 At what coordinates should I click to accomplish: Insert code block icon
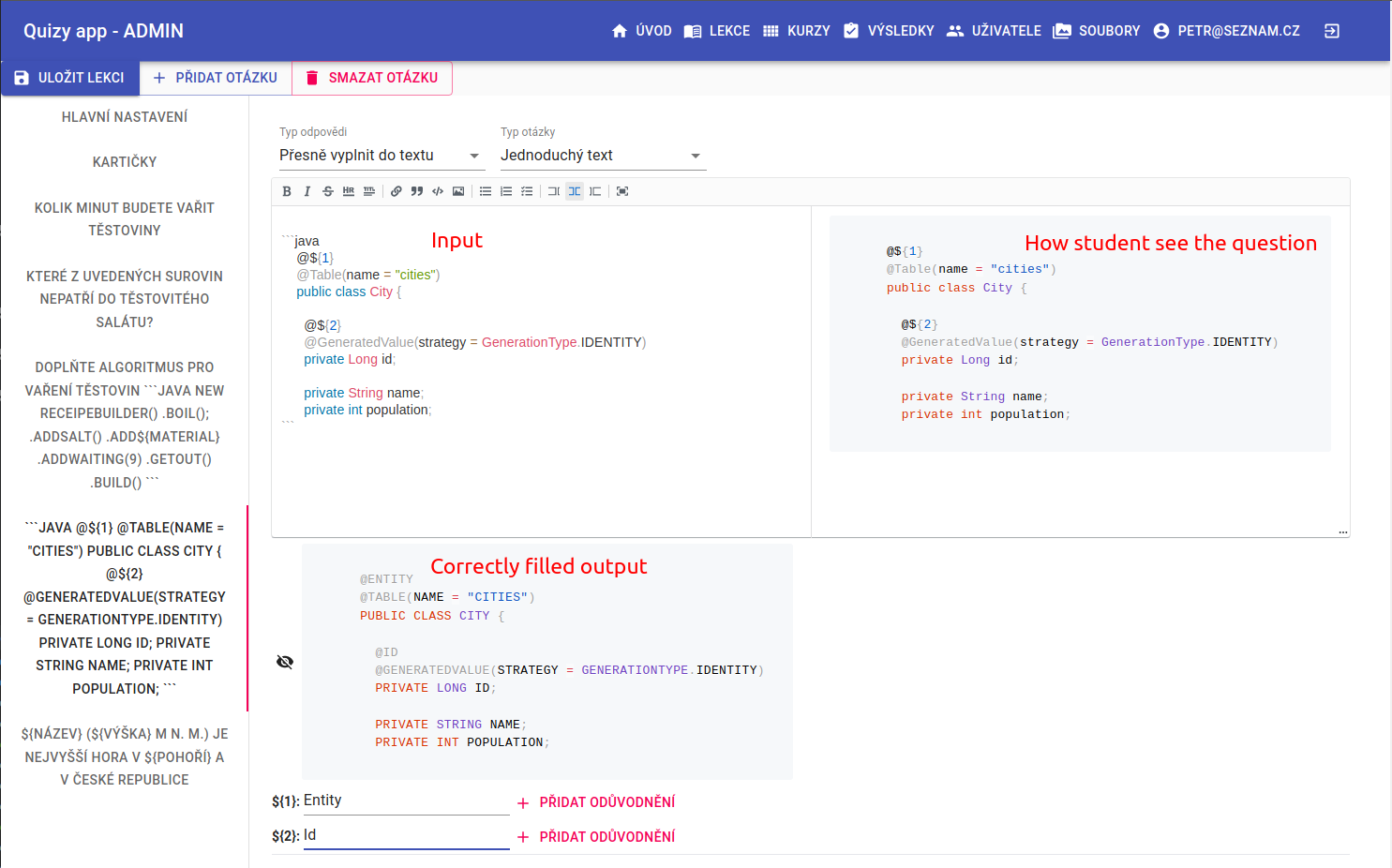(x=438, y=191)
